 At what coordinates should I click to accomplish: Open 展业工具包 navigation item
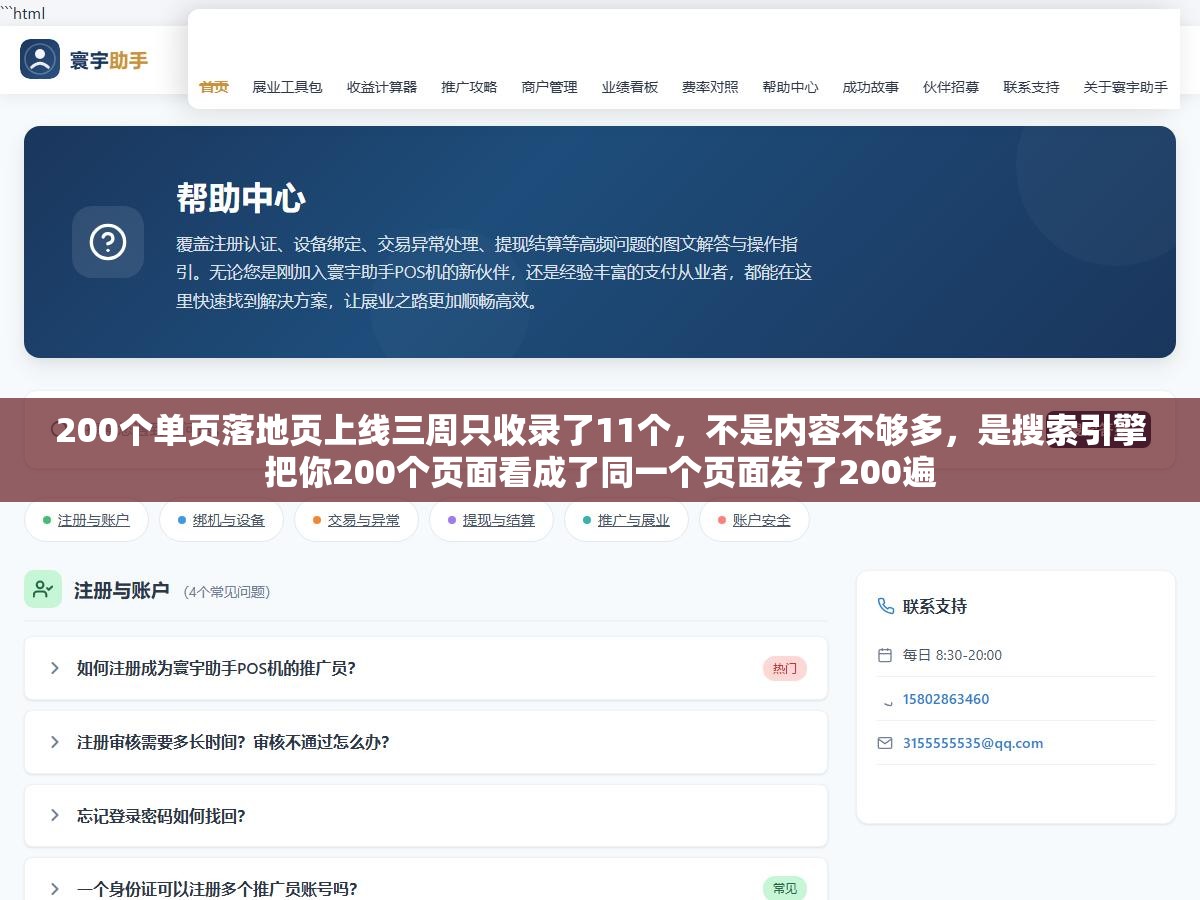tap(287, 87)
